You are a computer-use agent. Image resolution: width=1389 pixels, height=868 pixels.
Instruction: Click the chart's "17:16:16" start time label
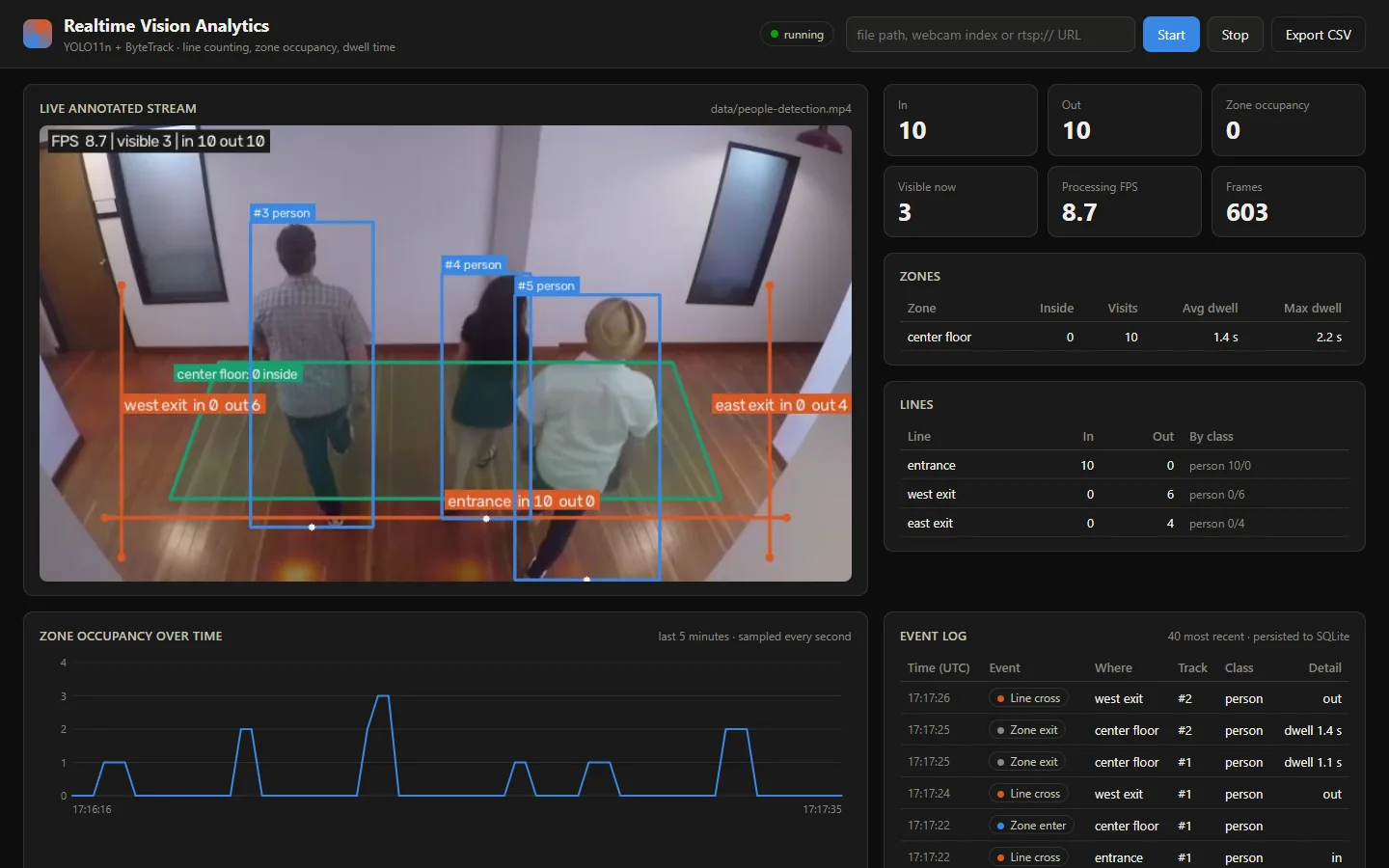[x=92, y=810]
